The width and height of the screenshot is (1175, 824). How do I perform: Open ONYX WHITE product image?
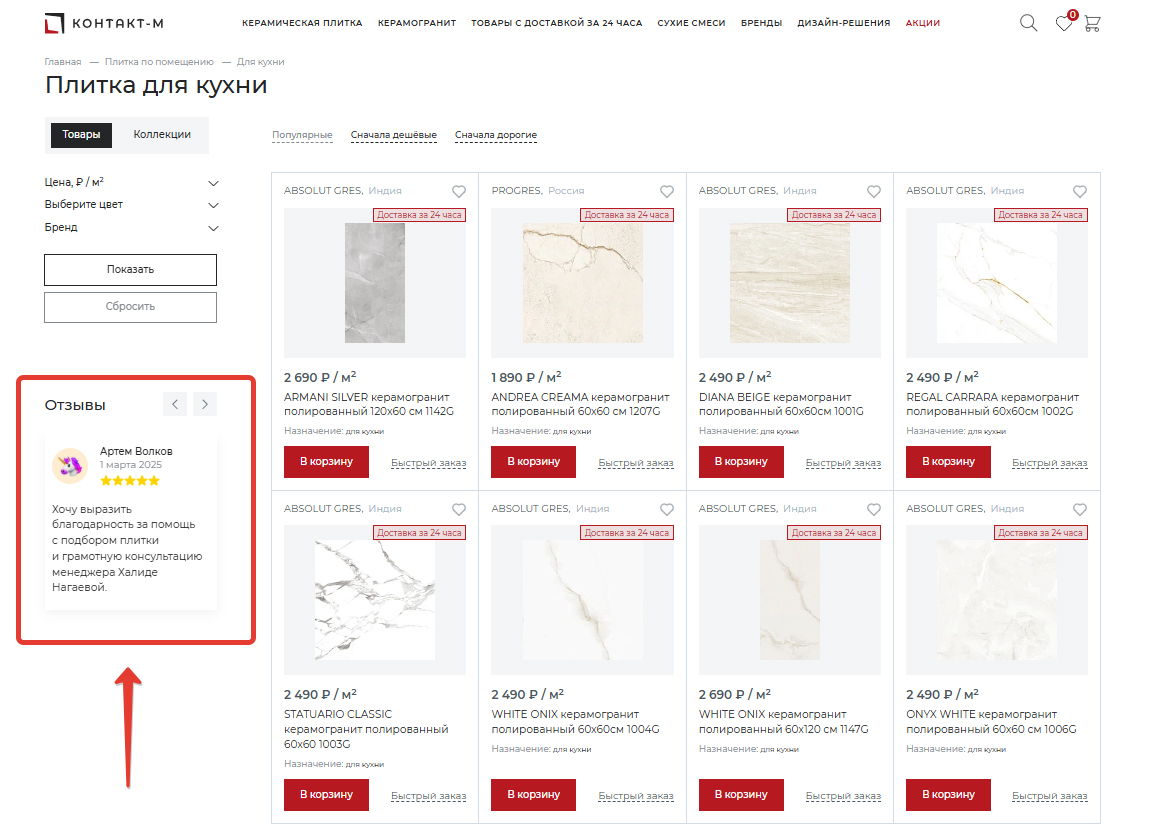click(997, 601)
